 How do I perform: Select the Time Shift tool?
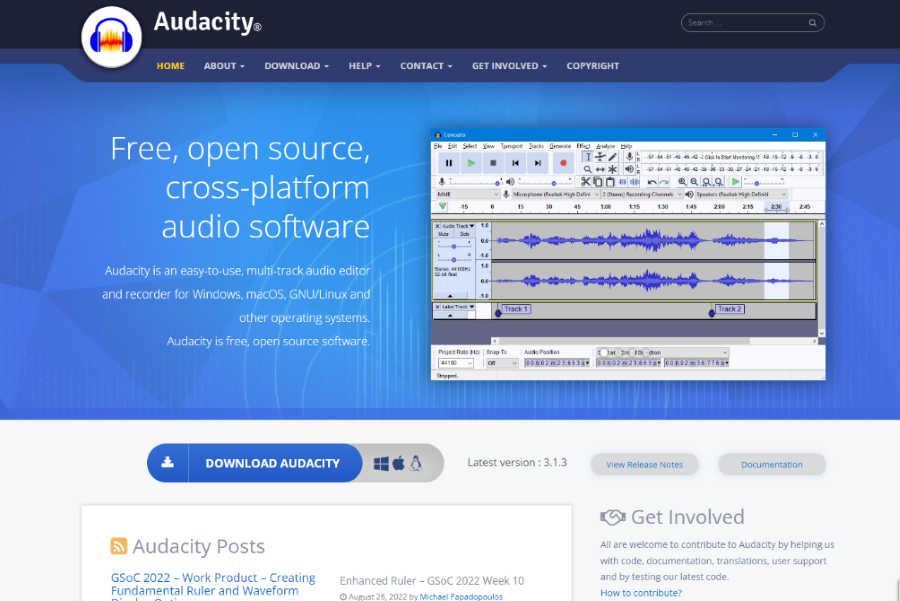tap(600, 169)
